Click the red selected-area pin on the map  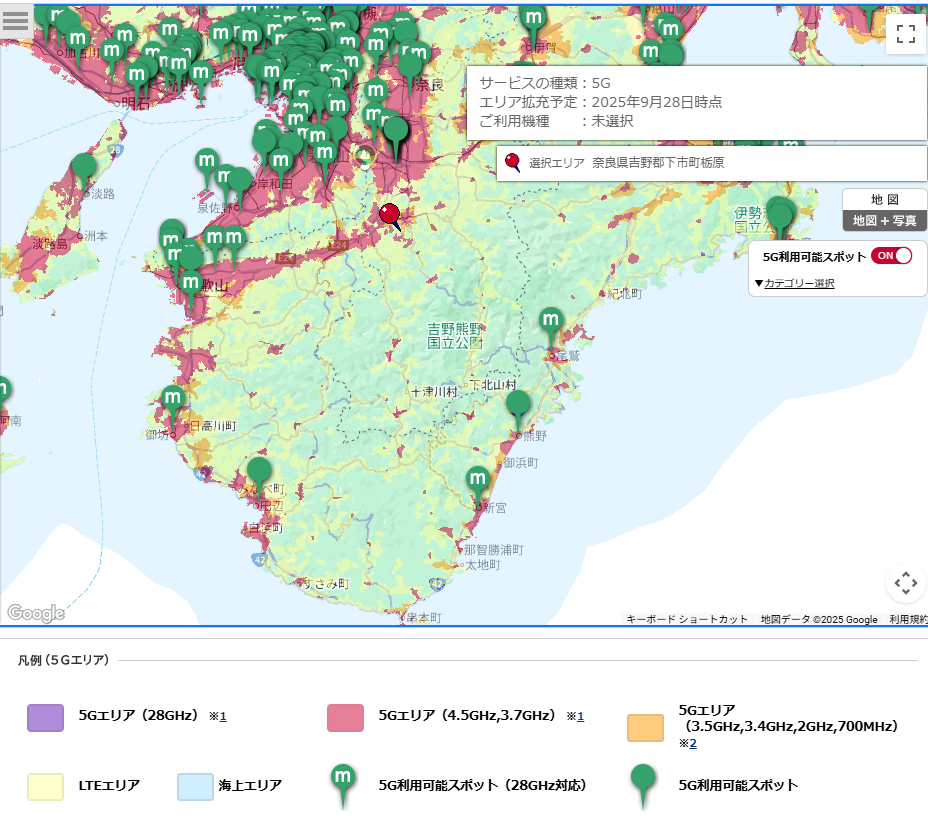[x=389, y=214]
